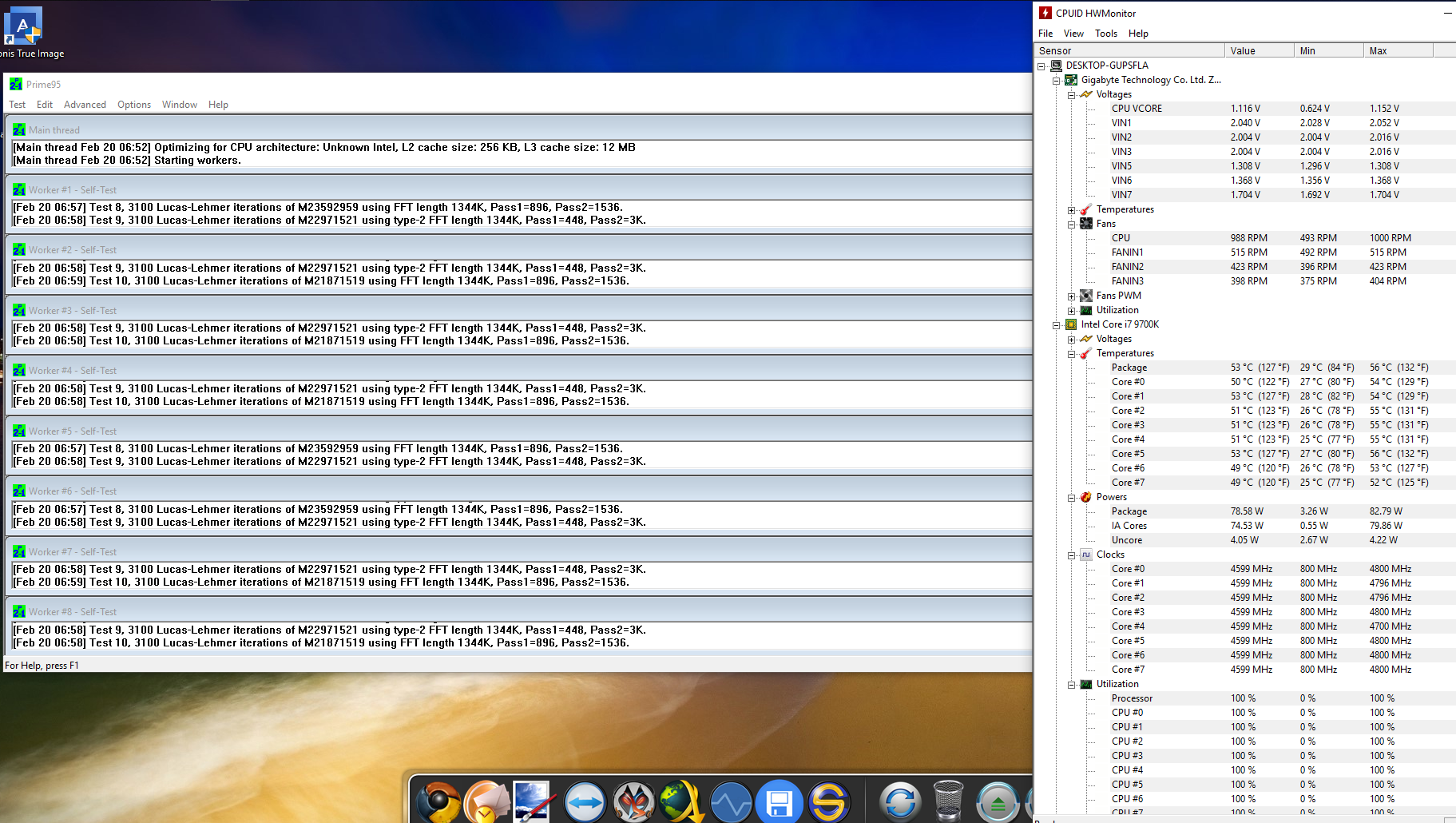Image resolution: width=1456 pixels, height=823 pixels.
Task: Open the wire mesh trash can in dock
Action: pyautogui.click(x=948, y=801)
